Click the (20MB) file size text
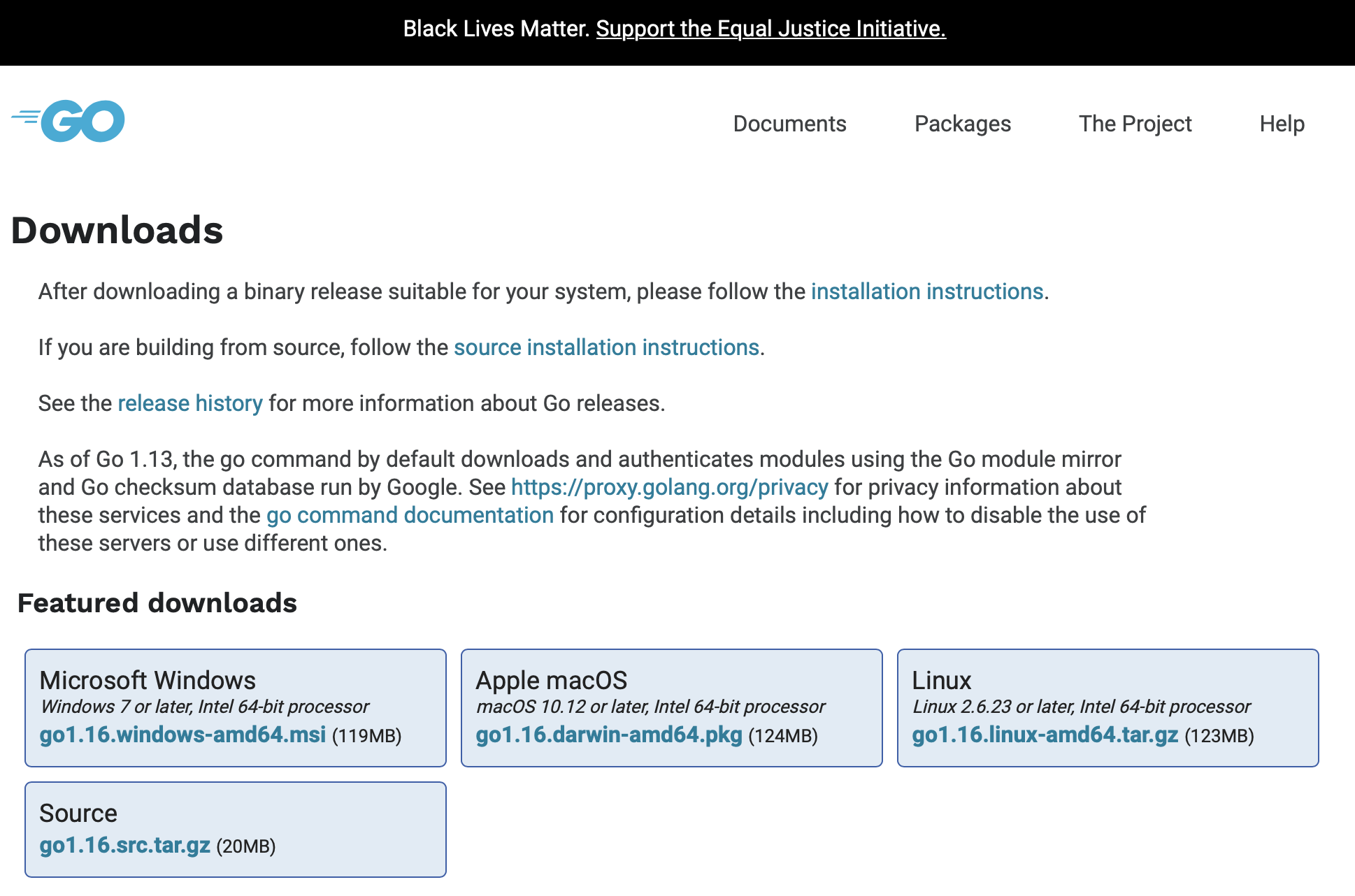The height and width of the screenshot is (896, 1355). pyautogui.click(x=246, y=846)
